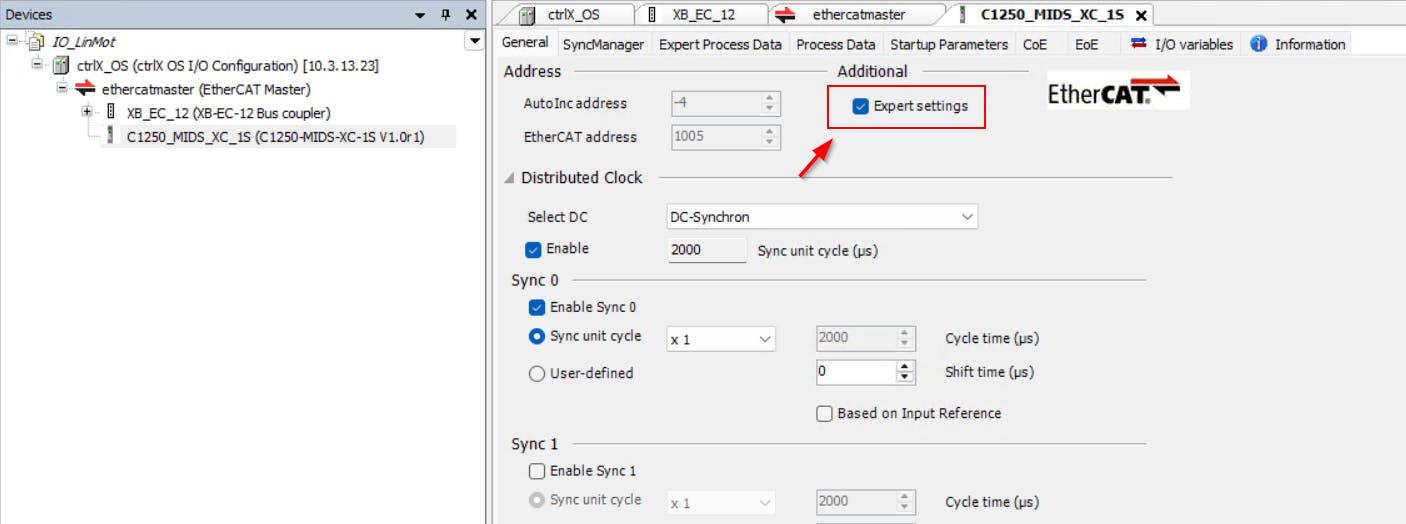
Task: Open the Sync 0 unit cycle multiplier dropdown
Action: pyautogui.click(x=721, y=339)
